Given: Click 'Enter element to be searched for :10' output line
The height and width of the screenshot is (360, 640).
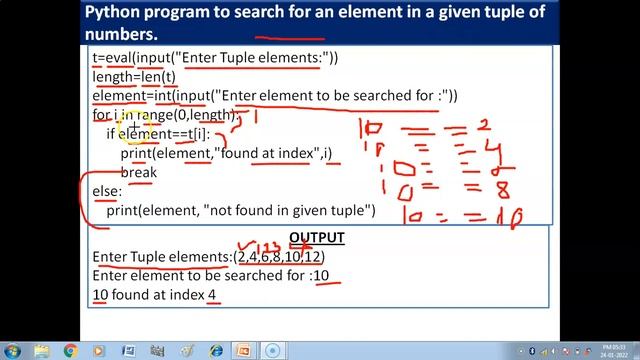Looking at the screenshot, I should pyautogui.click(x=211, y=276).
